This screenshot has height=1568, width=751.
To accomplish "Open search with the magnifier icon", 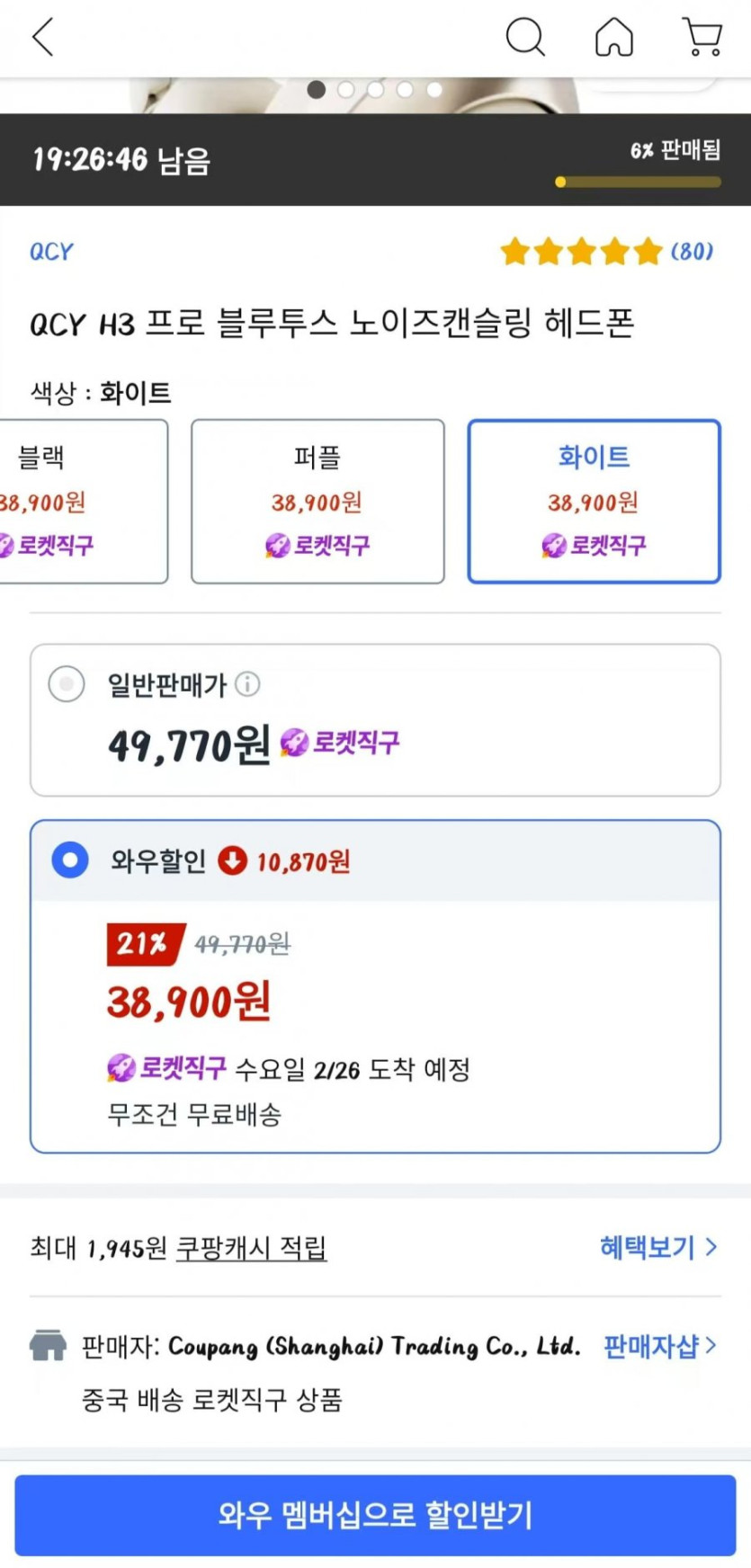I will (525, 38).
